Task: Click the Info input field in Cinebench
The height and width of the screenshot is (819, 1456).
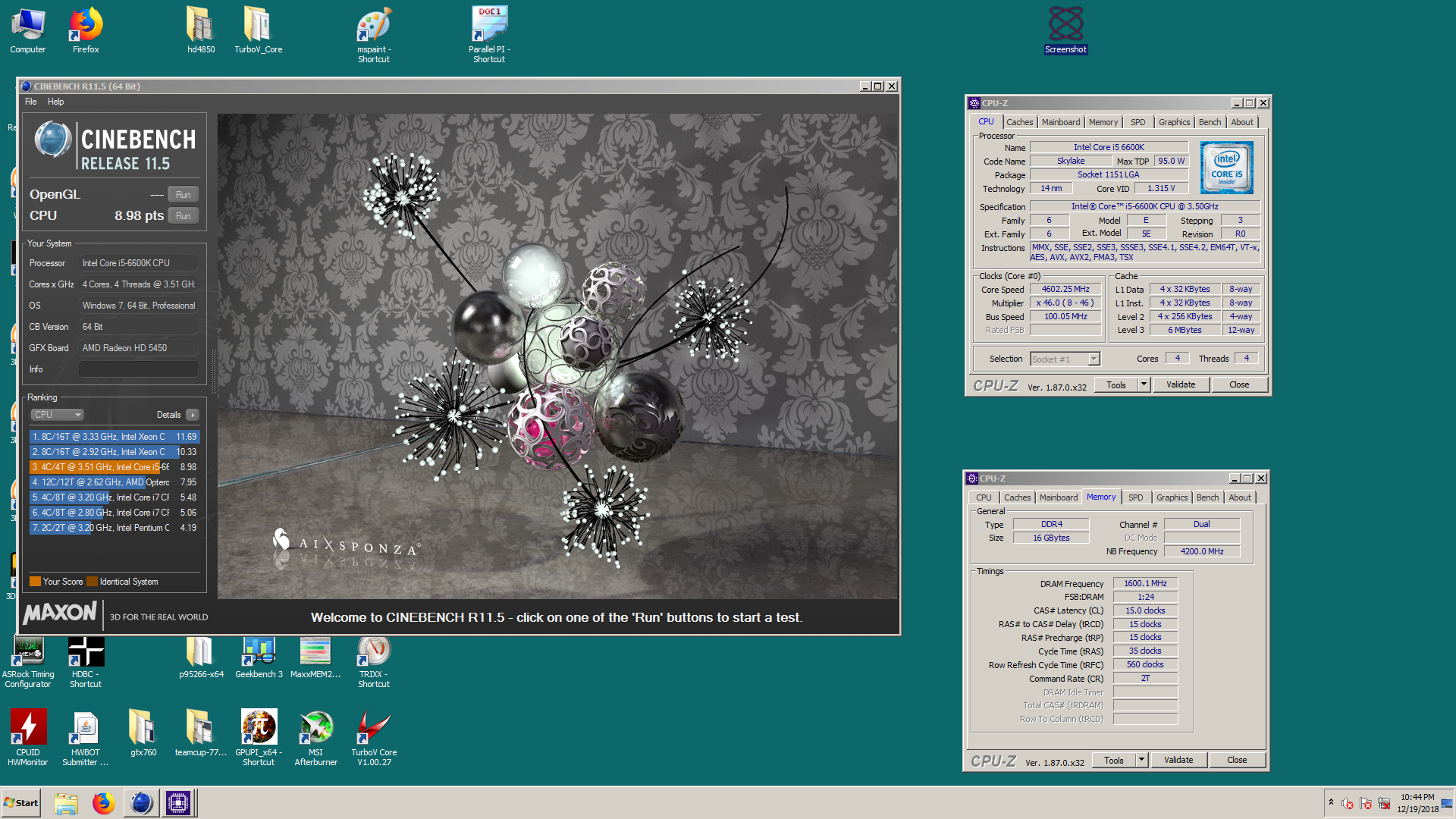Action: click(x=139, y=369)
